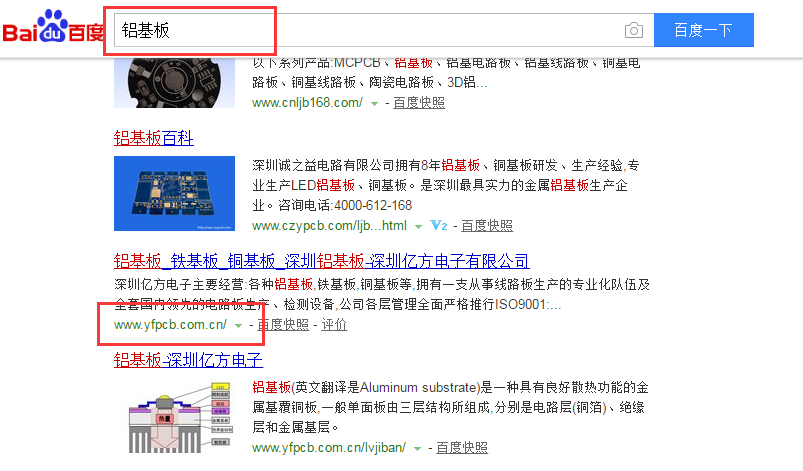Click the V2 verification badge icon
Screen dimensions: 803x471
pos(439,225)
